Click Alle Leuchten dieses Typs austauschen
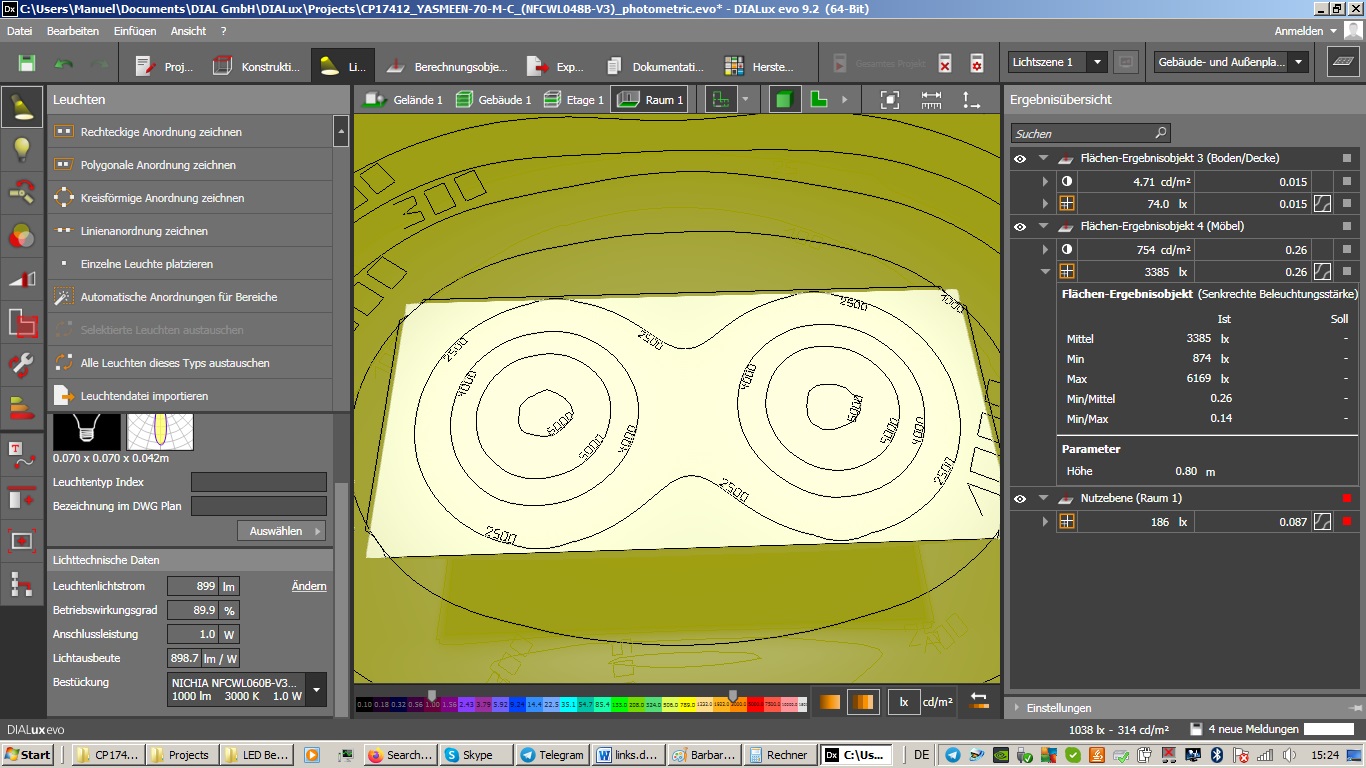Image resolution: width=1366 pixels, height=768 pixels. click(x=190, y=363)
